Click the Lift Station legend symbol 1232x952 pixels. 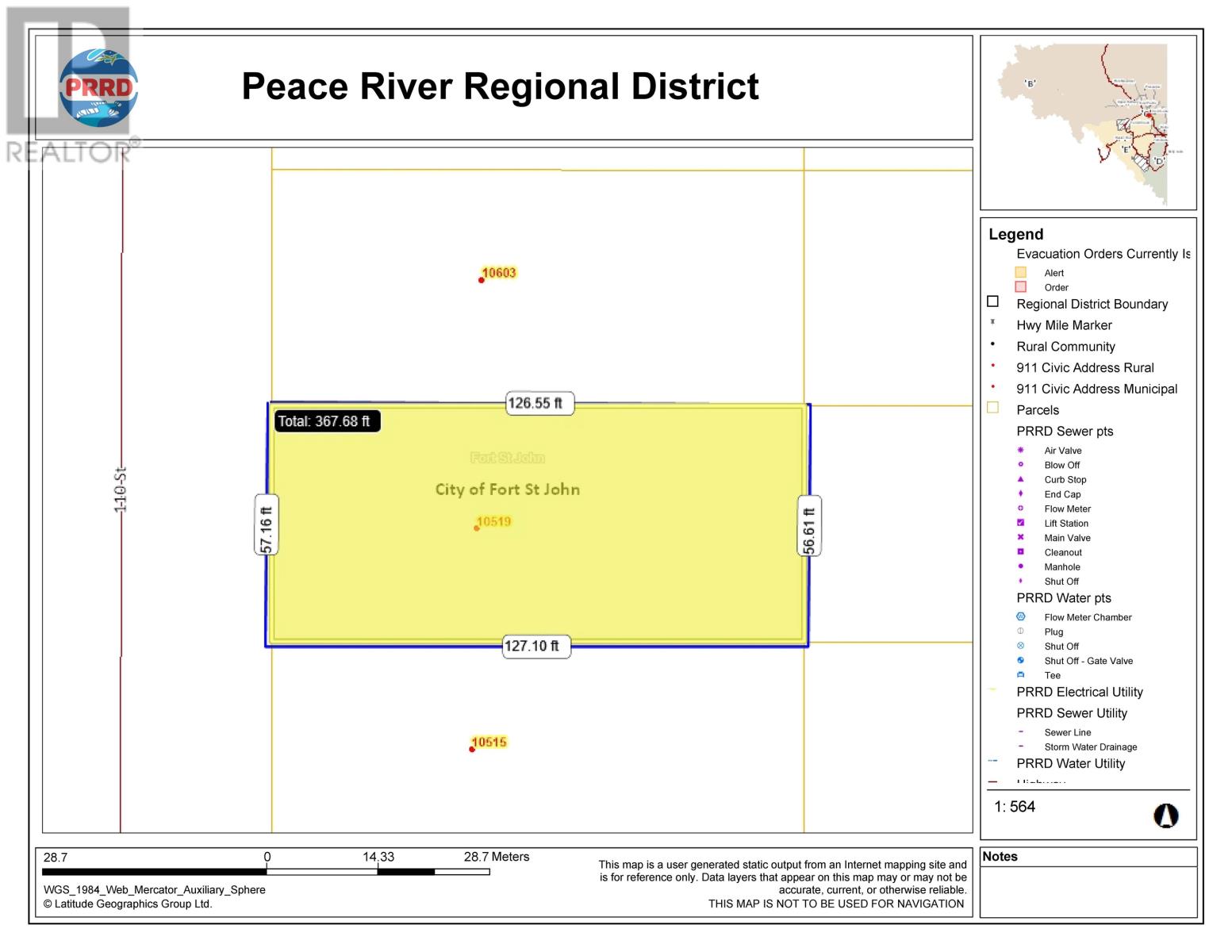1021,523
